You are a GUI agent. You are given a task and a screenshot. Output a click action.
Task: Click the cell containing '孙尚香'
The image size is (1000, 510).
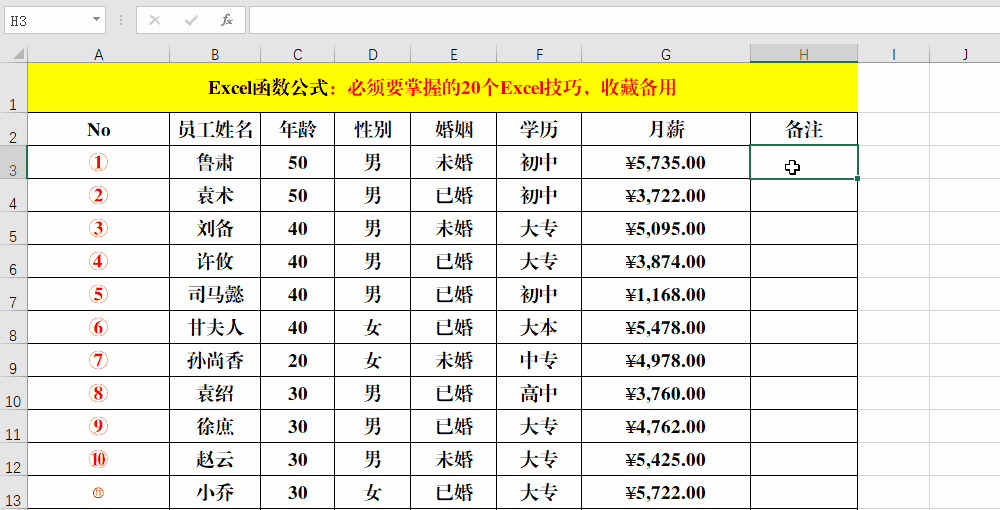click(x=215, y=360)
